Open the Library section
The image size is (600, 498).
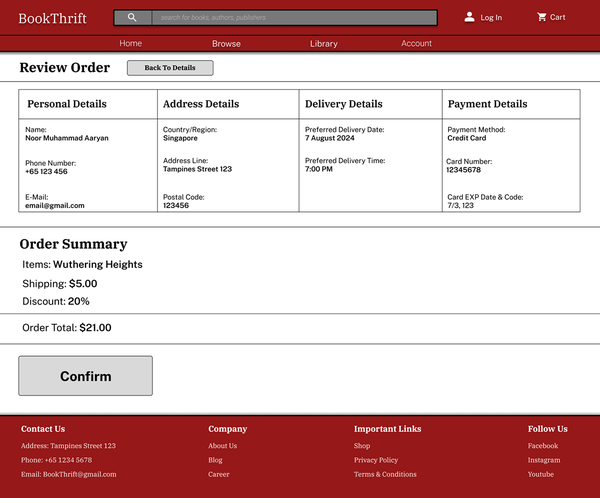coord(324,44)
